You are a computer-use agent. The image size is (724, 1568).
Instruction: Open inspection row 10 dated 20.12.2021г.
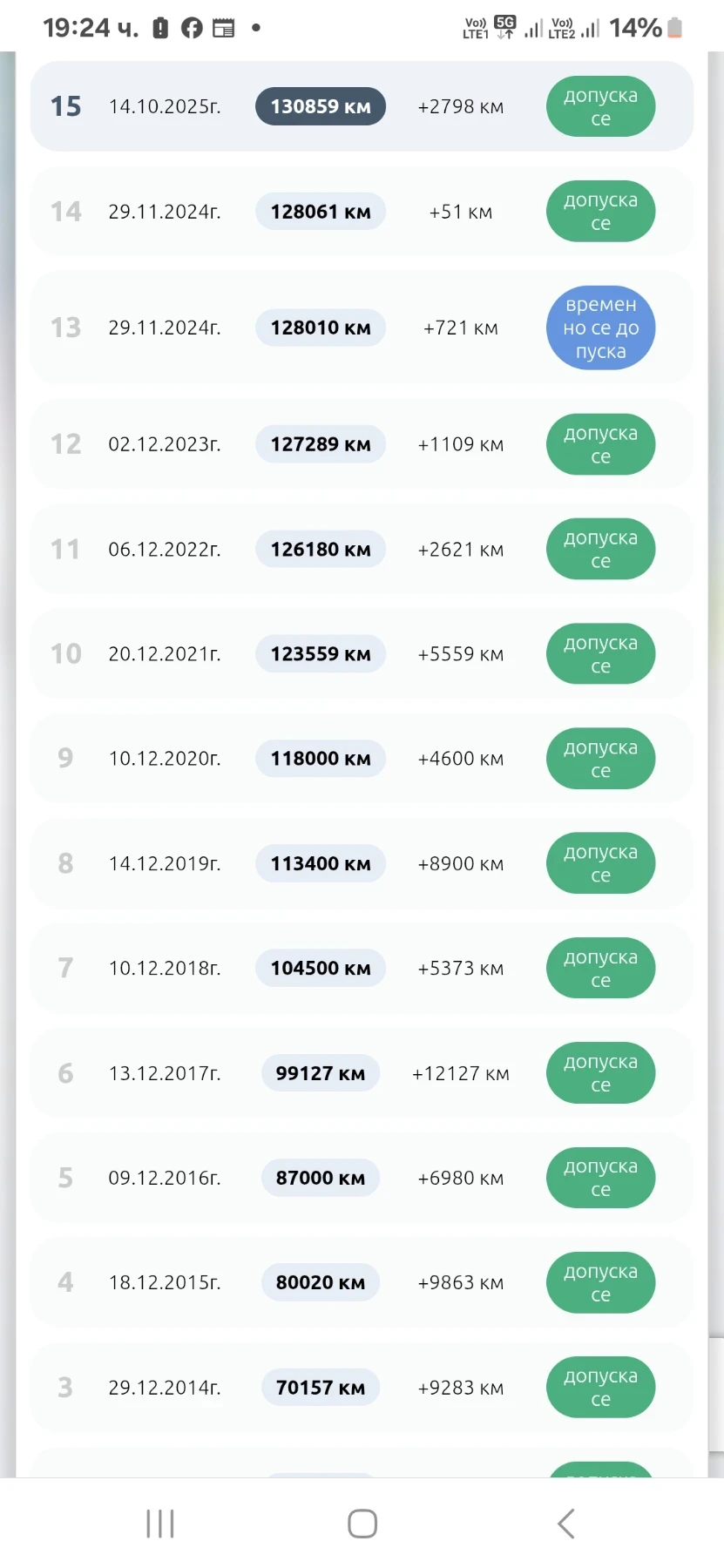[x=362, y=654]
